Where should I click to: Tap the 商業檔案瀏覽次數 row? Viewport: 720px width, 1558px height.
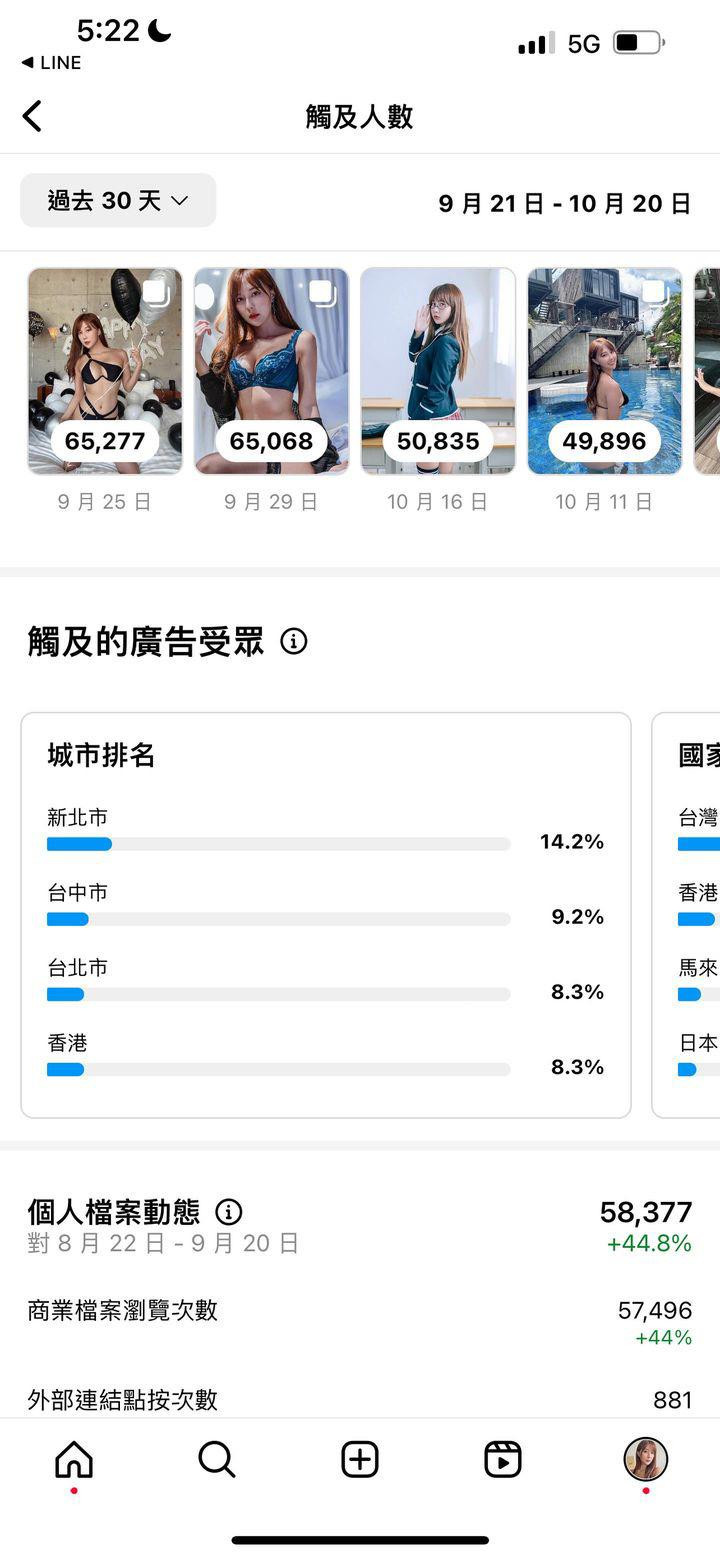coord(360,1322)
